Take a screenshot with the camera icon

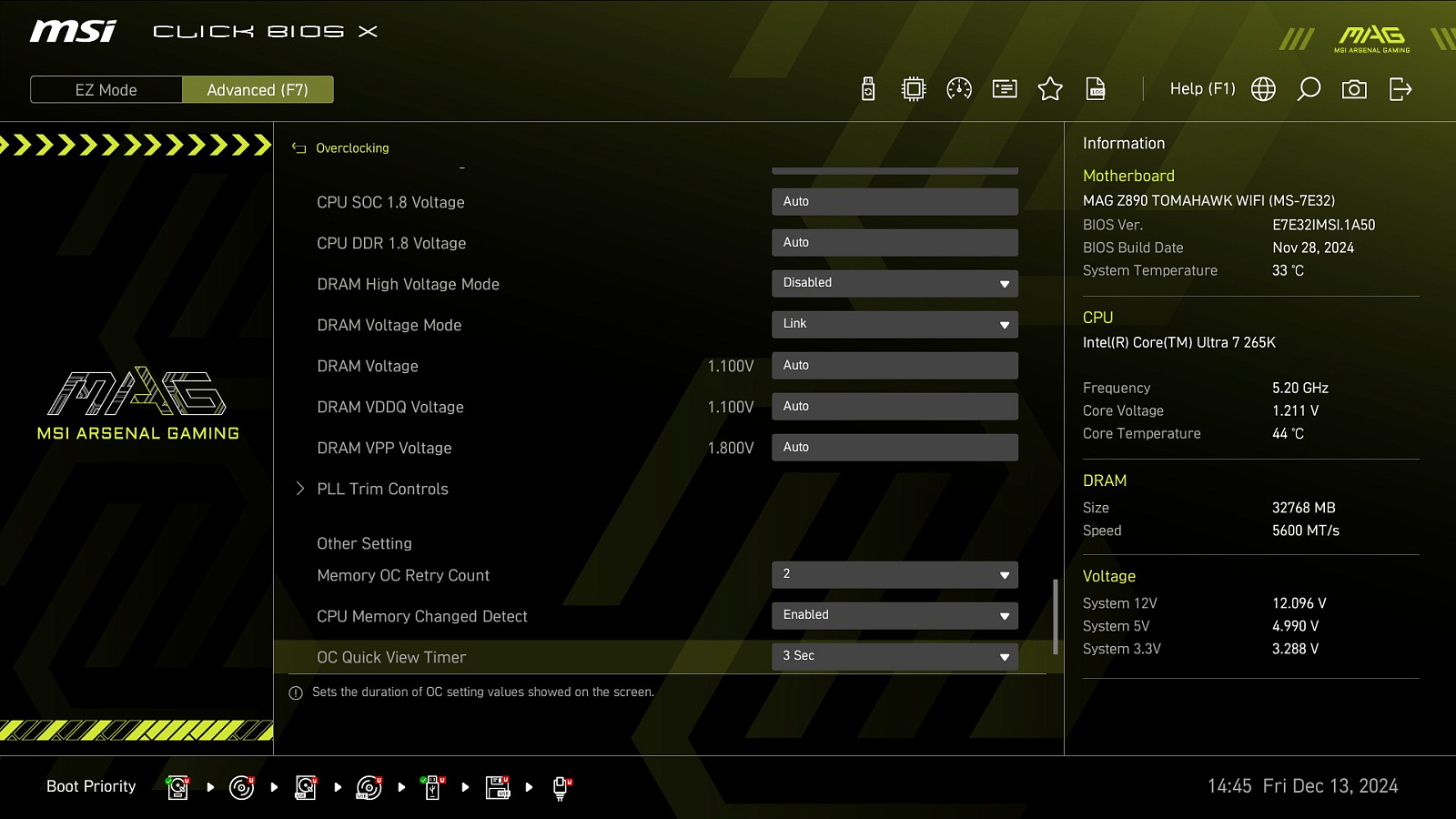[1354, 89]
